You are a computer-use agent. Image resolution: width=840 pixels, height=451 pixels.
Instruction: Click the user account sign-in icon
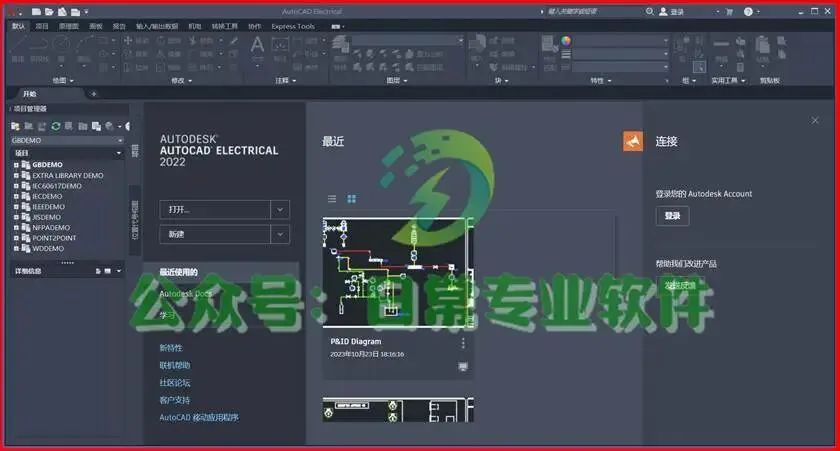click(x=663, y=11)
